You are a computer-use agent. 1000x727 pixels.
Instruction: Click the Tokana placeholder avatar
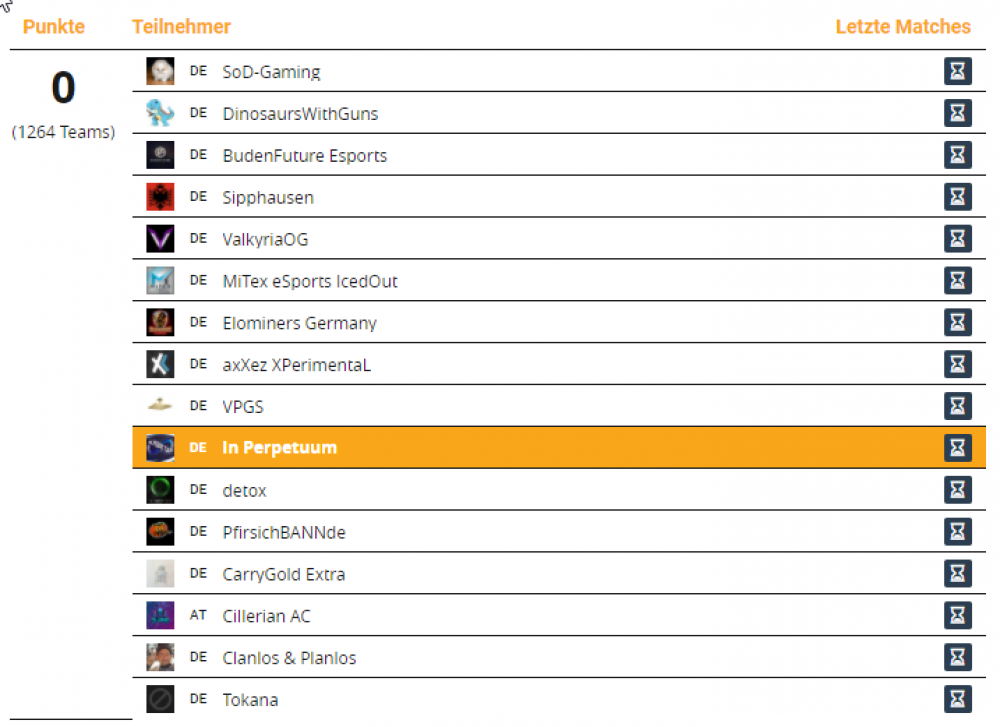pyautogui.click(x=160, y=699)
